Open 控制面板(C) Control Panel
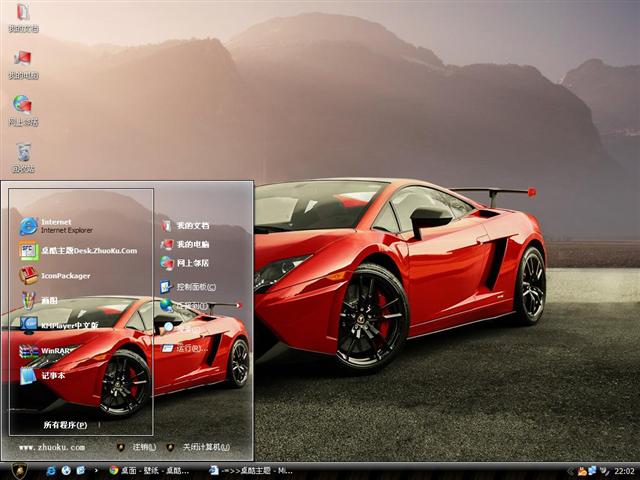 pos(188,287)
